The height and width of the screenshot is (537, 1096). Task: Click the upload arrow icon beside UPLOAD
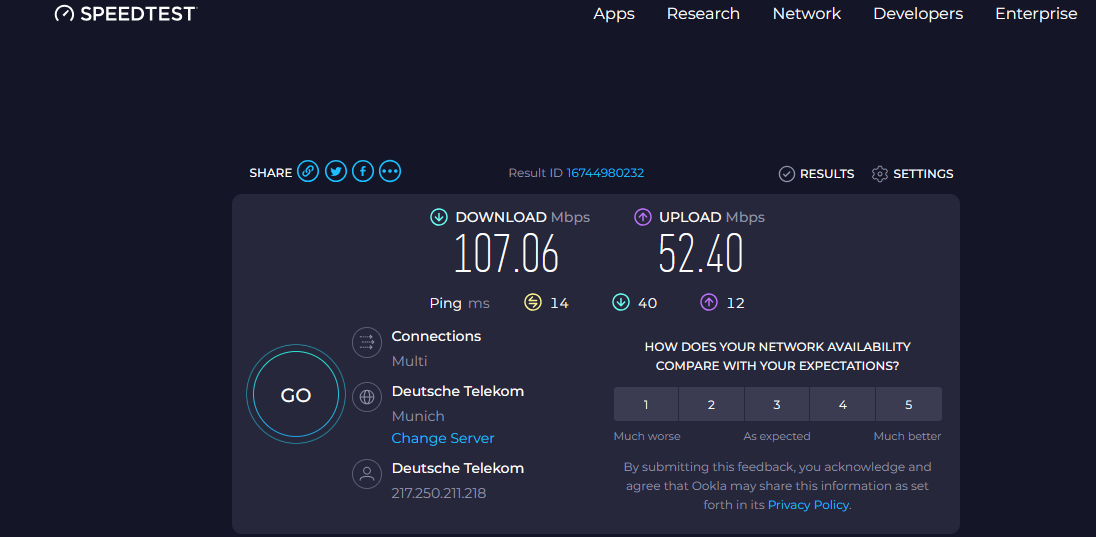pos(643,217)
